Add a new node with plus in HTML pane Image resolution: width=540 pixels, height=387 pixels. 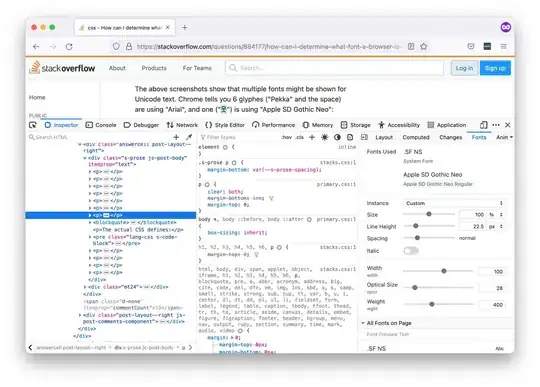click(x=176, y=137)
